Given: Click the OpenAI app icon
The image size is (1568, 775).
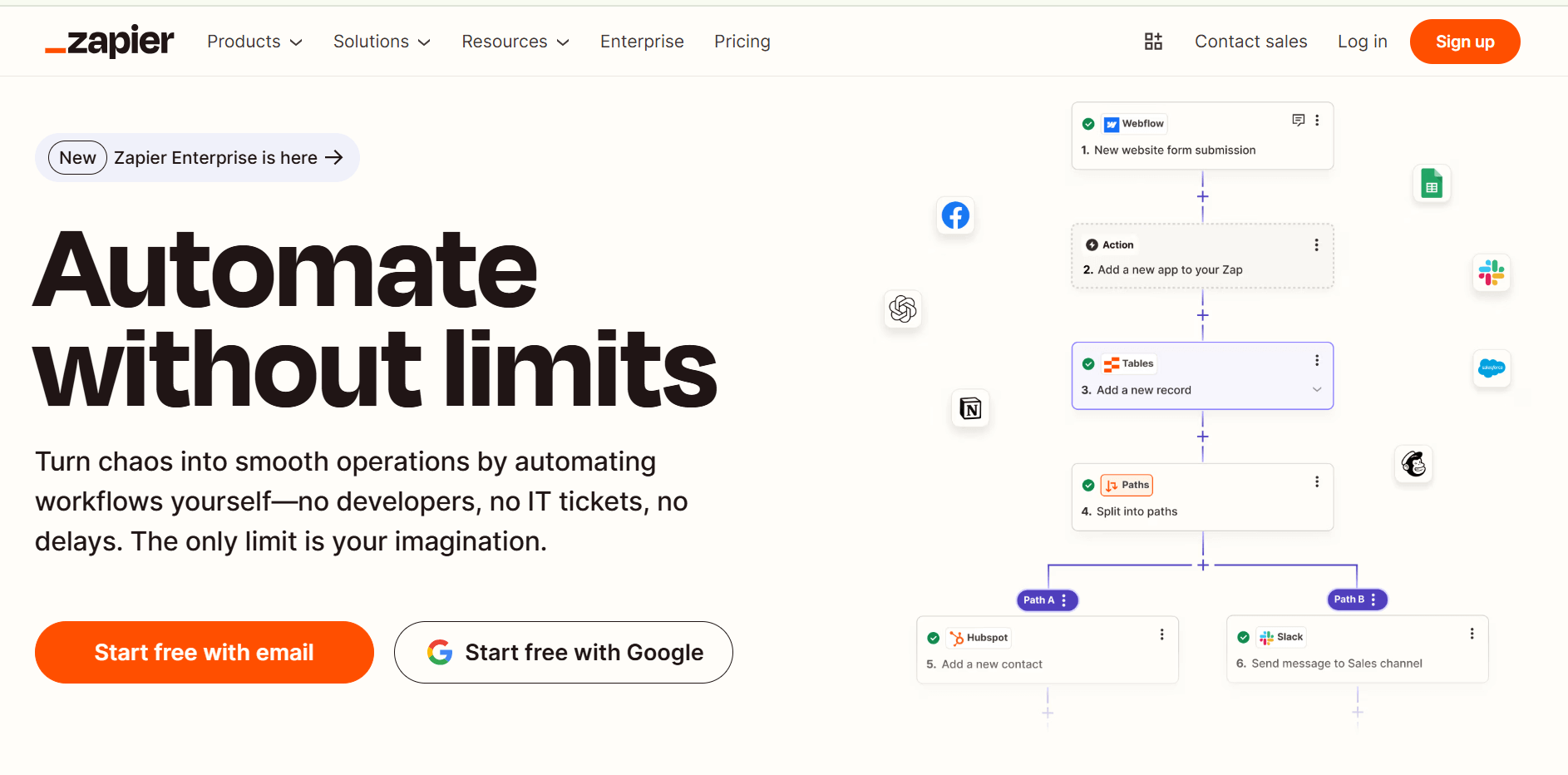Looking at the screenshot, I should (903, 309).
